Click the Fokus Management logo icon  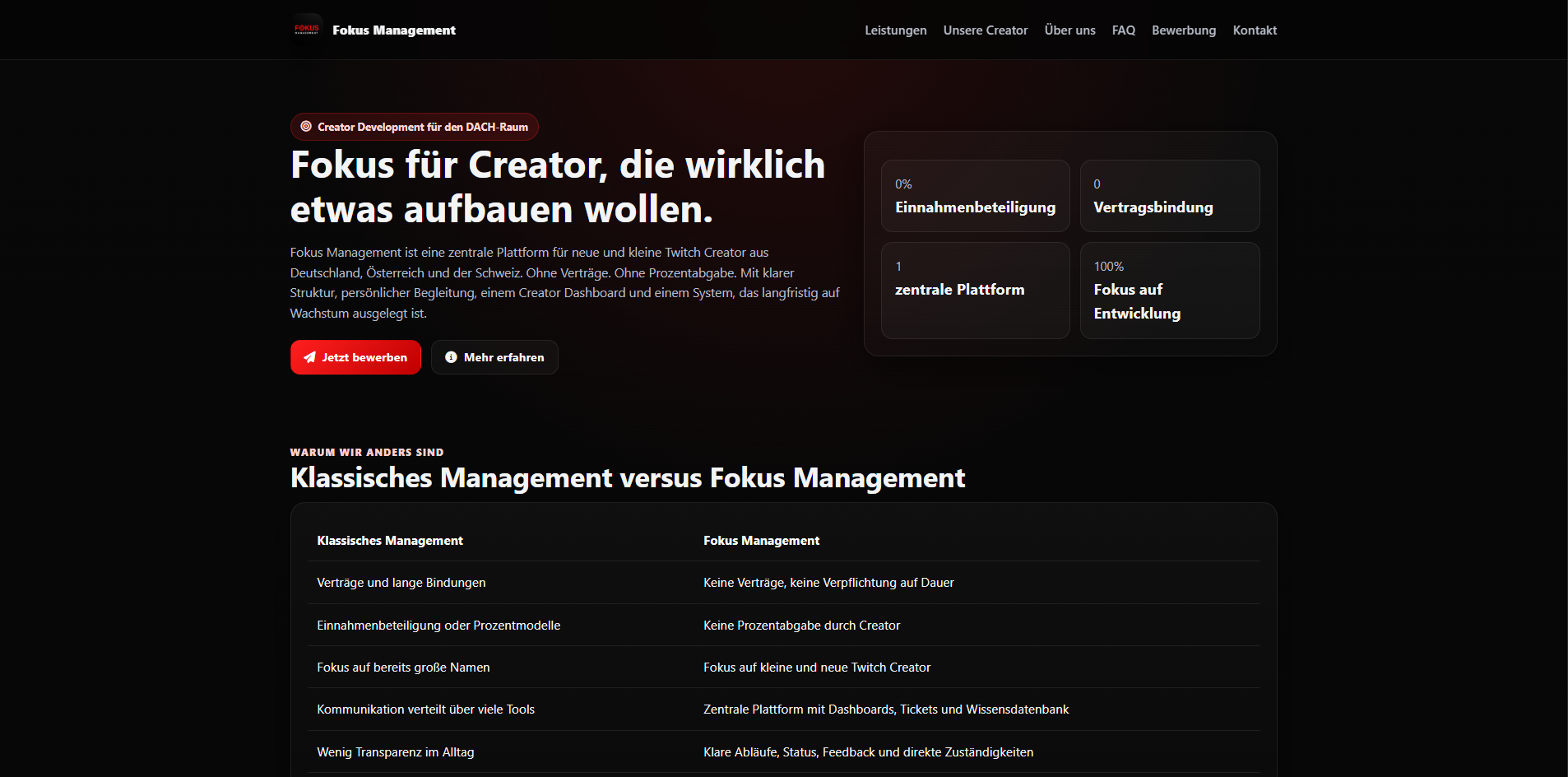[307, 30]
